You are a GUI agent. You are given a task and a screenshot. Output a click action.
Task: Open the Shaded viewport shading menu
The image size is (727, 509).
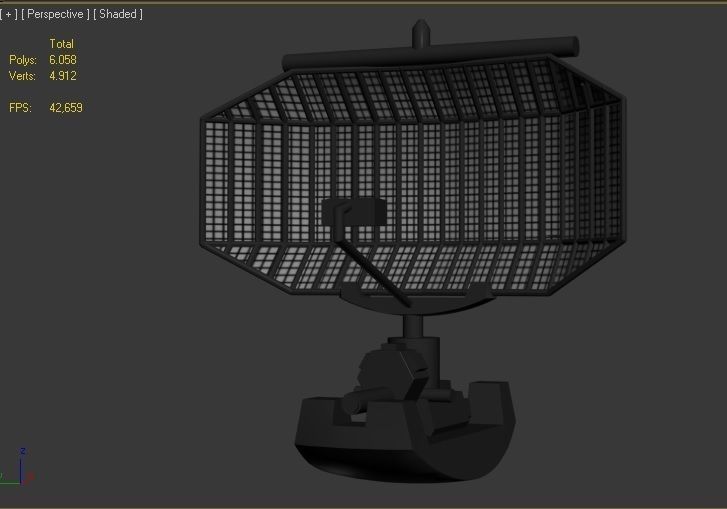click(118, 14)
